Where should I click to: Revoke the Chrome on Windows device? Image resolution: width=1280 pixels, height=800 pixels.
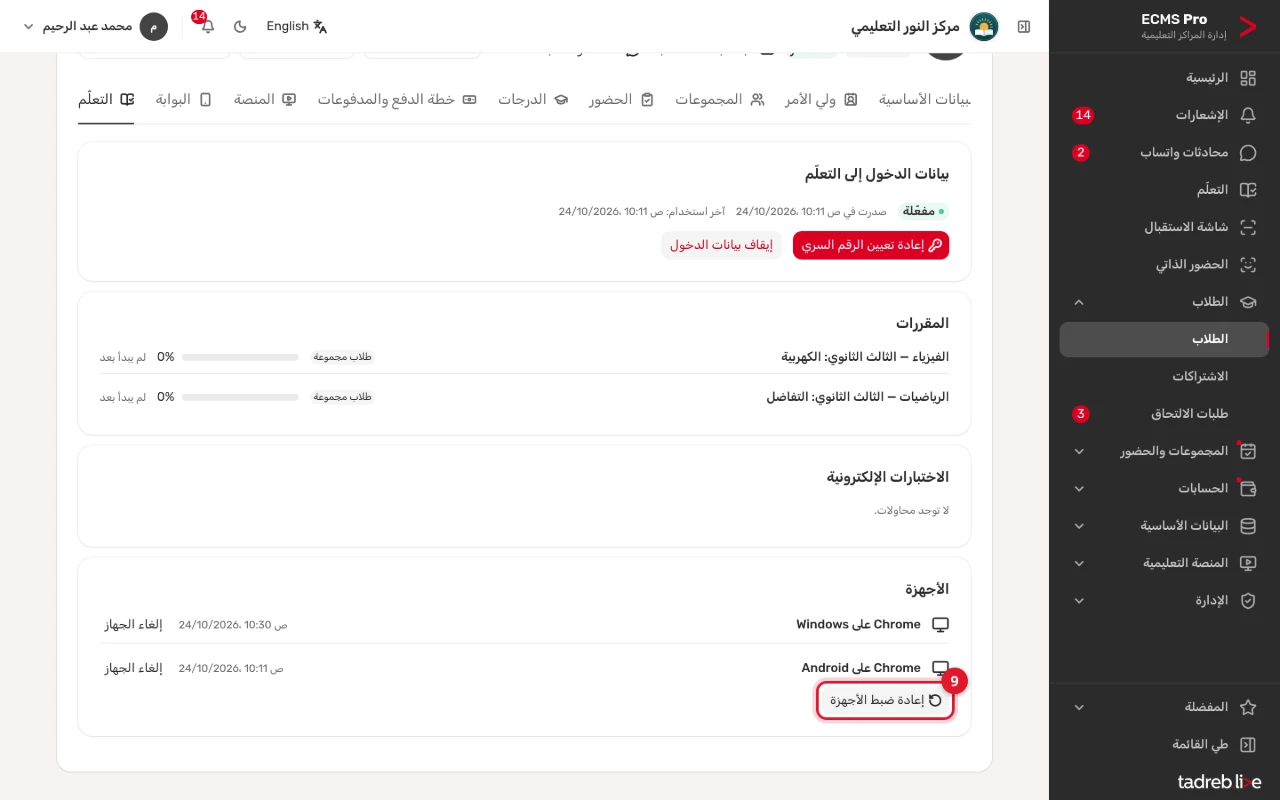click(133, 625)
